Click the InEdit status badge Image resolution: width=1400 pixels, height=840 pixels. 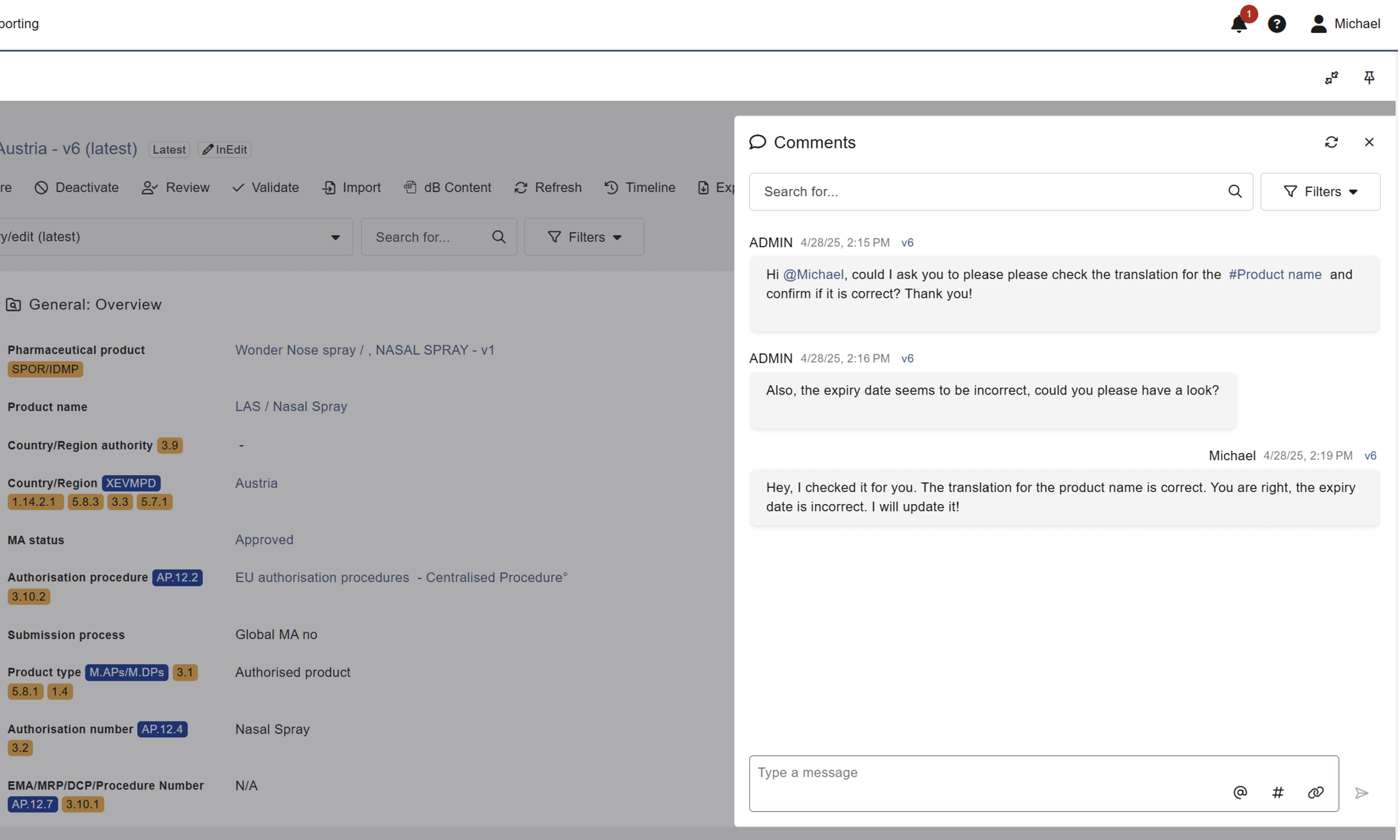pyautogui.click(x=224, y=149)
